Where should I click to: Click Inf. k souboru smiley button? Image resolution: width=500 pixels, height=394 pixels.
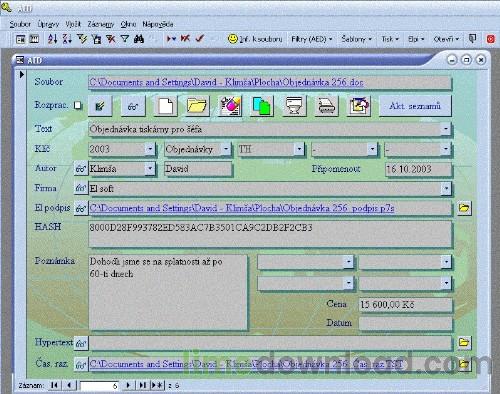(255, 39)
